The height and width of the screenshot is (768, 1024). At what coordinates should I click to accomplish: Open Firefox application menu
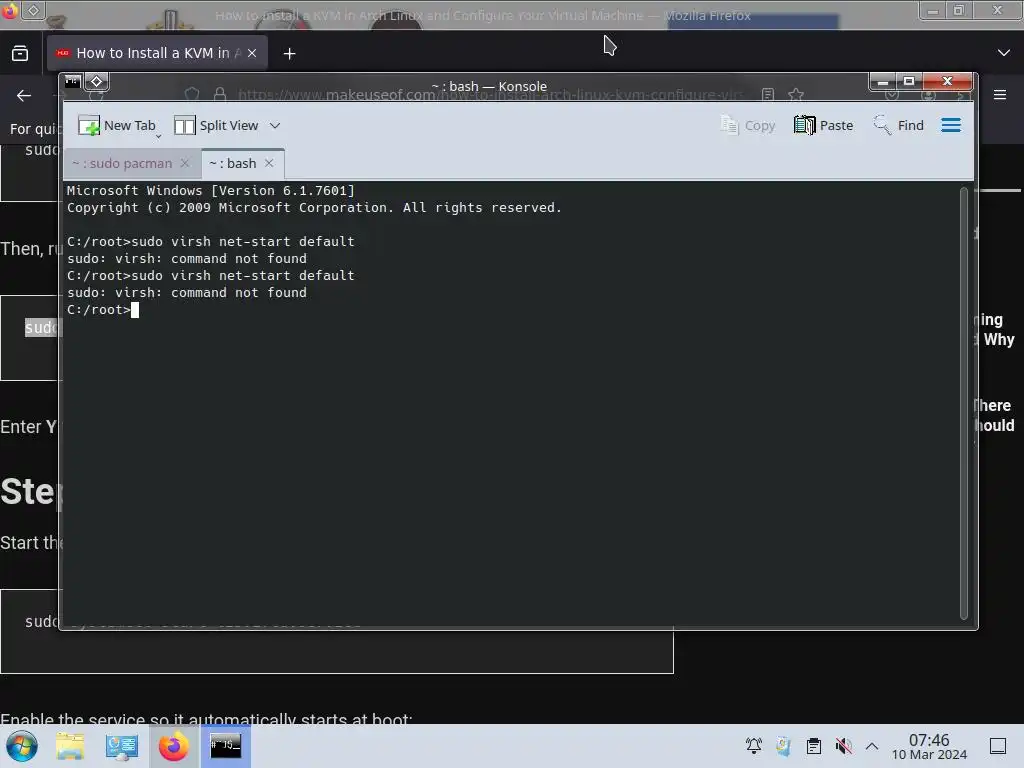(1000, 95)
